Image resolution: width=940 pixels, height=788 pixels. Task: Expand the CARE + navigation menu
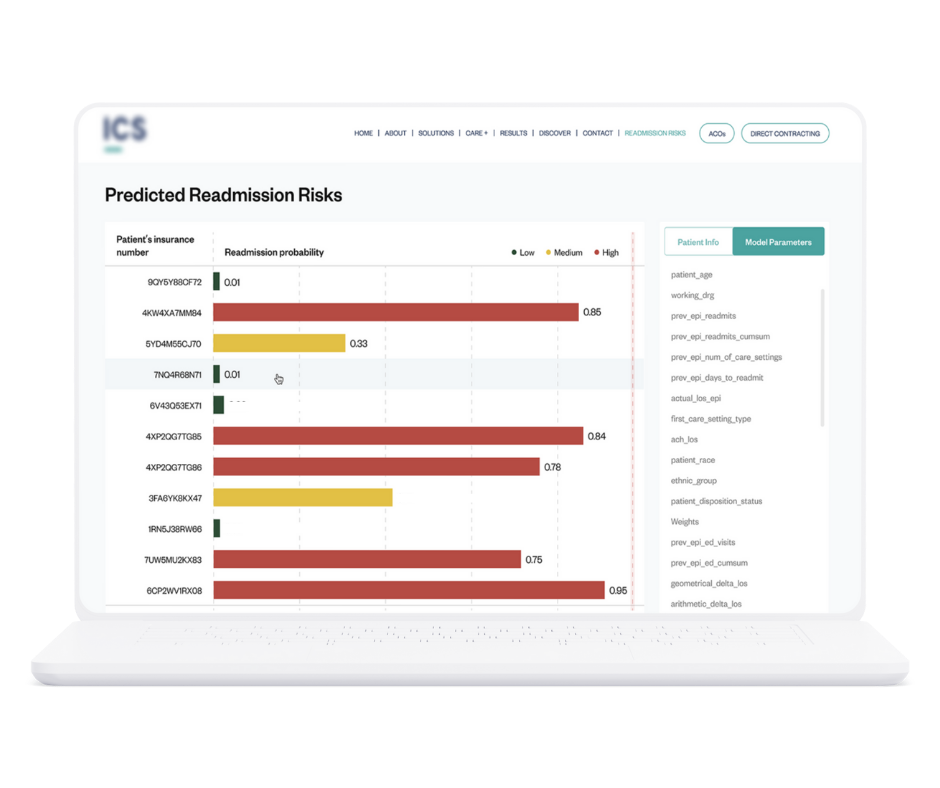476,133
